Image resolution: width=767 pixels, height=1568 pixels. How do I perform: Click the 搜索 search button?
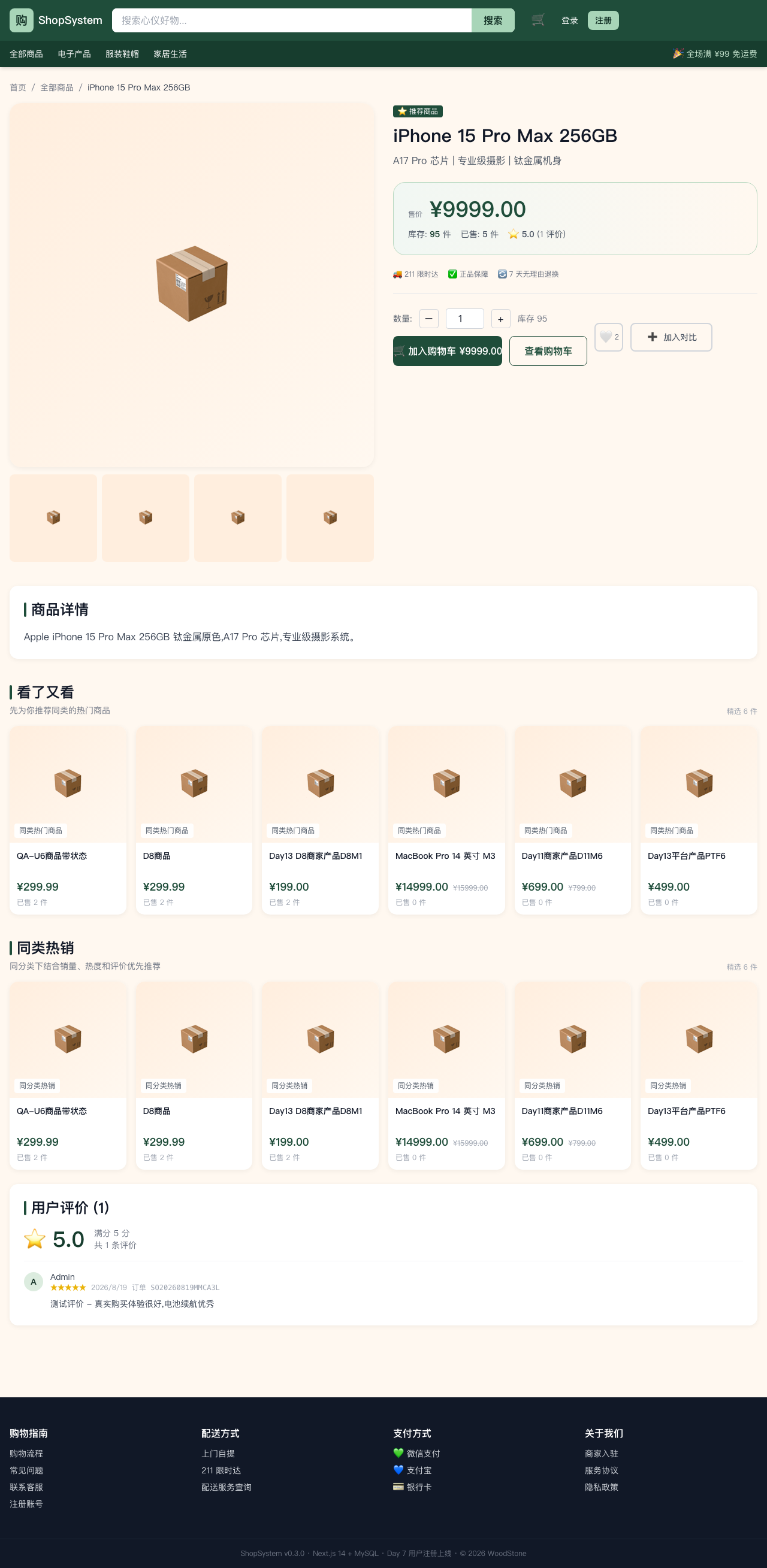point(493,20)
